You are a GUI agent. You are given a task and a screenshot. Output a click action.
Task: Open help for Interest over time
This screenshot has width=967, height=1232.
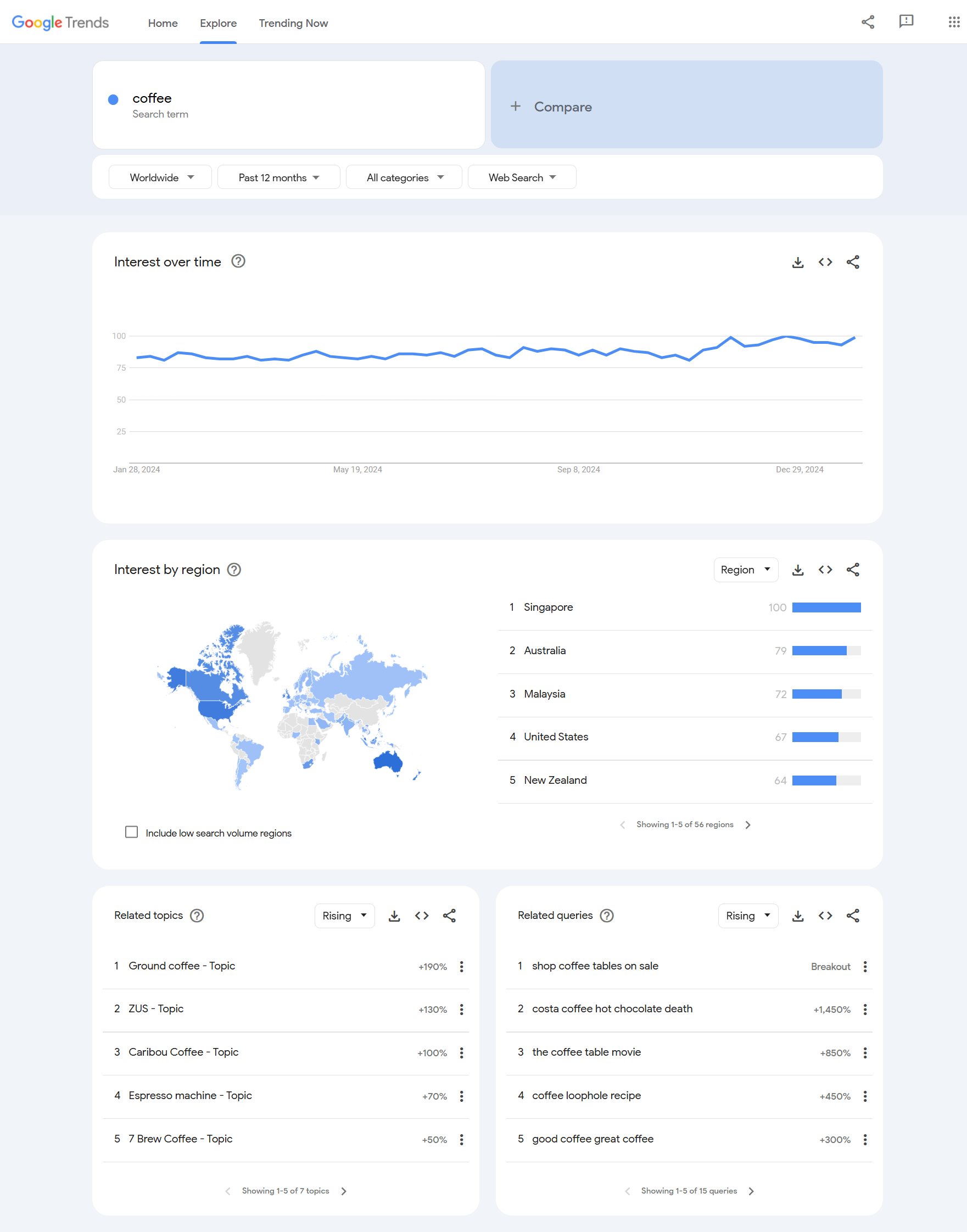pos(238,261)
